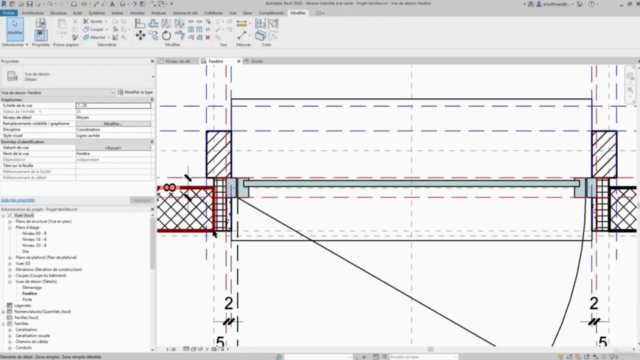
Task: Select the Offset tool
Action: (x=153, y=23)
